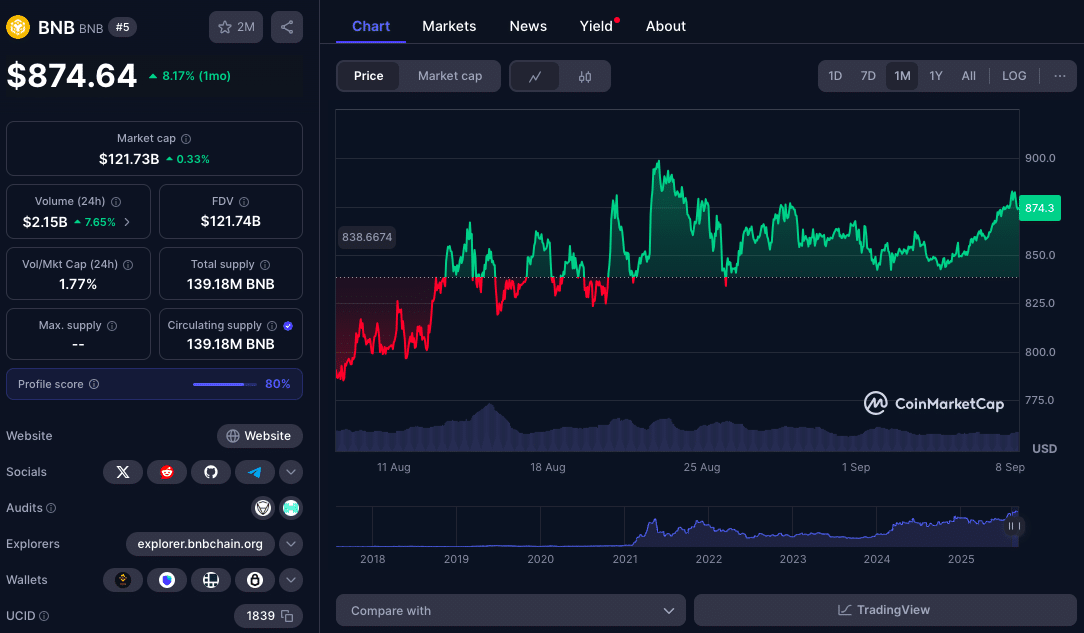This screenshot has width=1084, height=633.
Task: Open the Yield tab
Action: coord(596,26)
